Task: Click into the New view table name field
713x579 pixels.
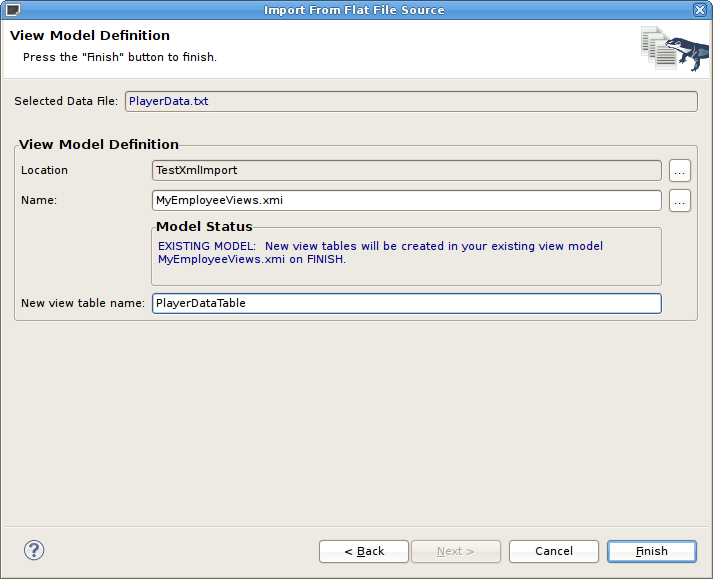Action: (x=406, y=303)
